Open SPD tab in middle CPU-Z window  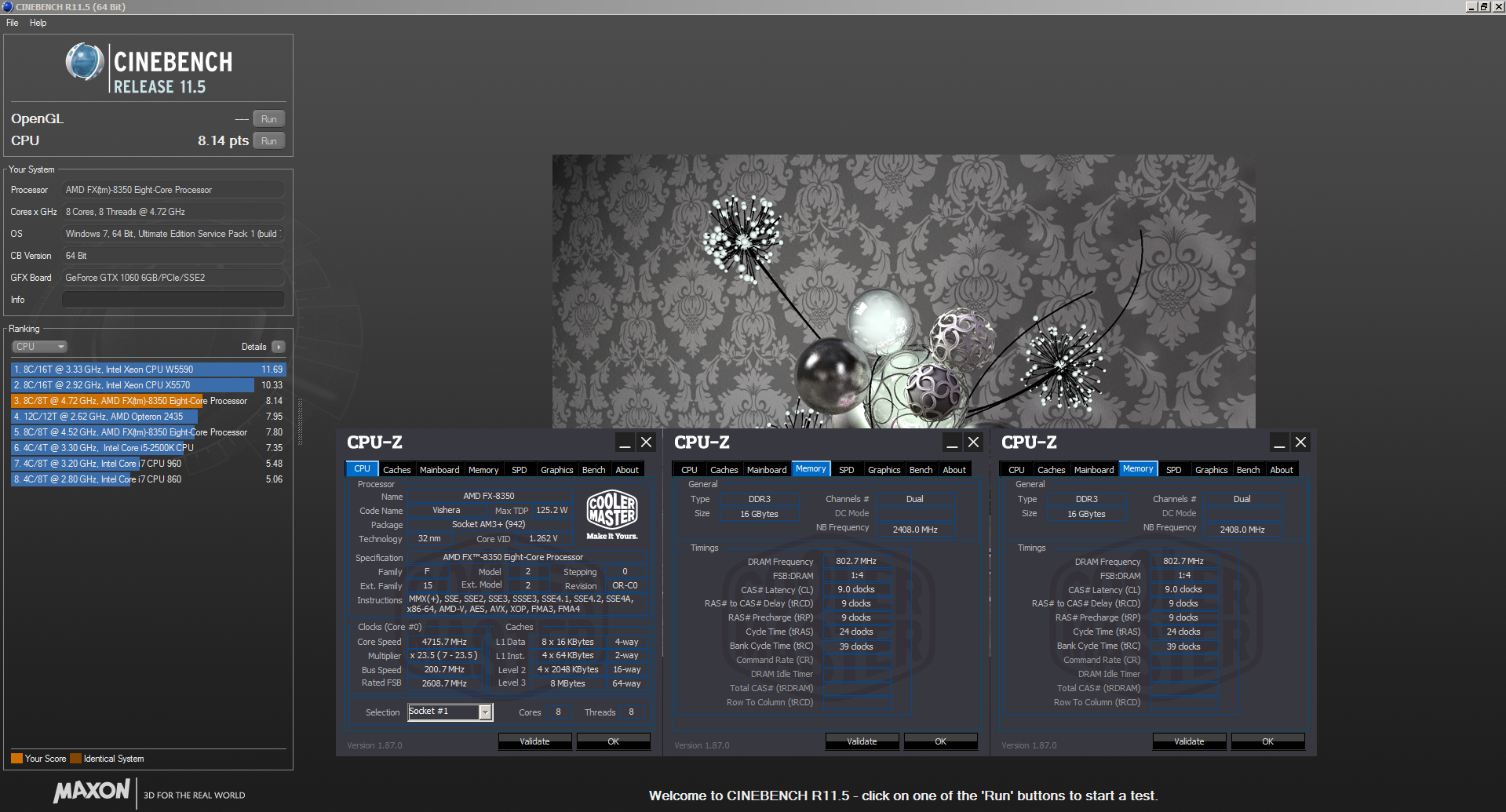coord(847,470)
